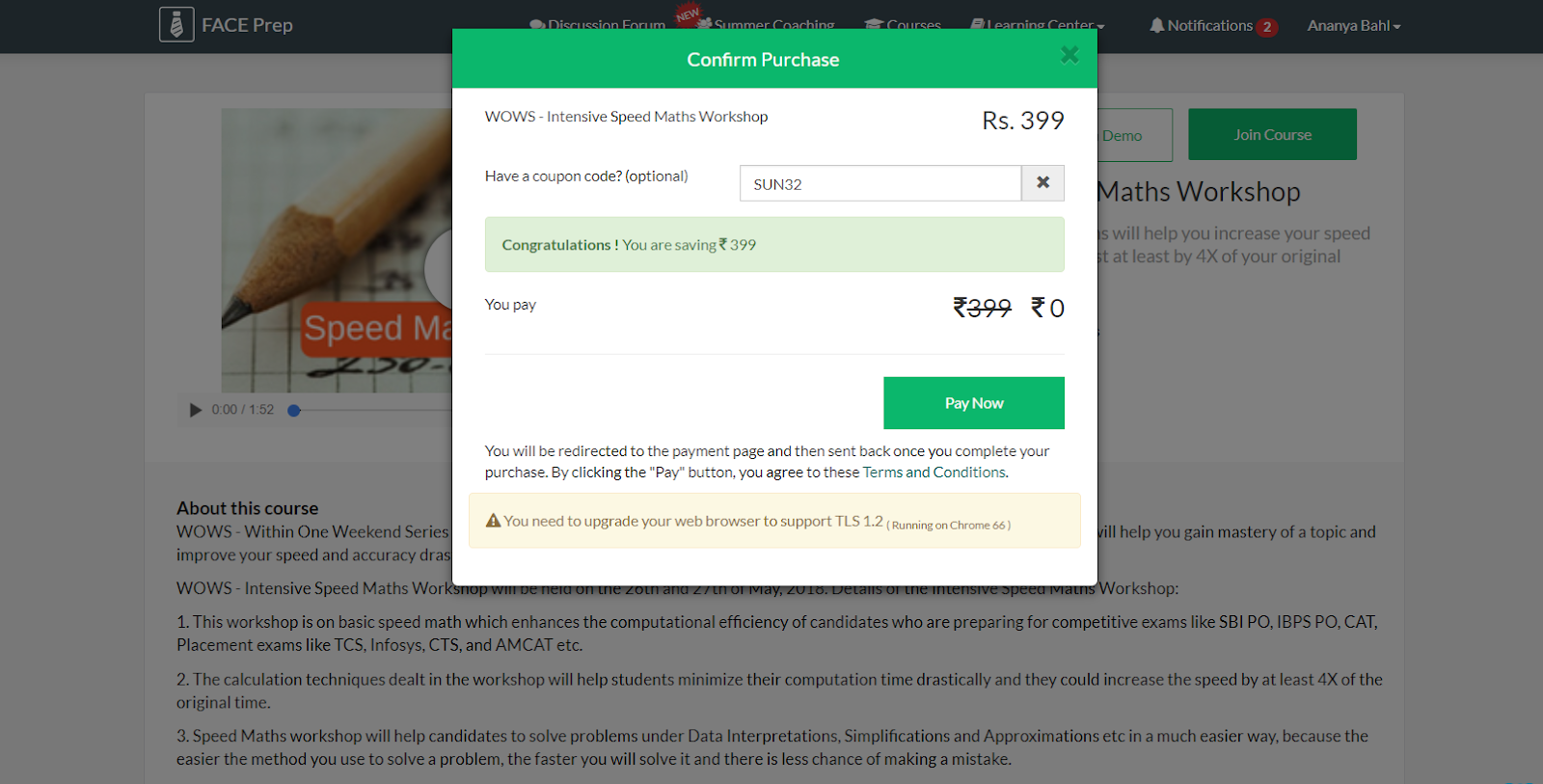Focus the coupon code input field
1543x784 pixels.
click(880, 183)
